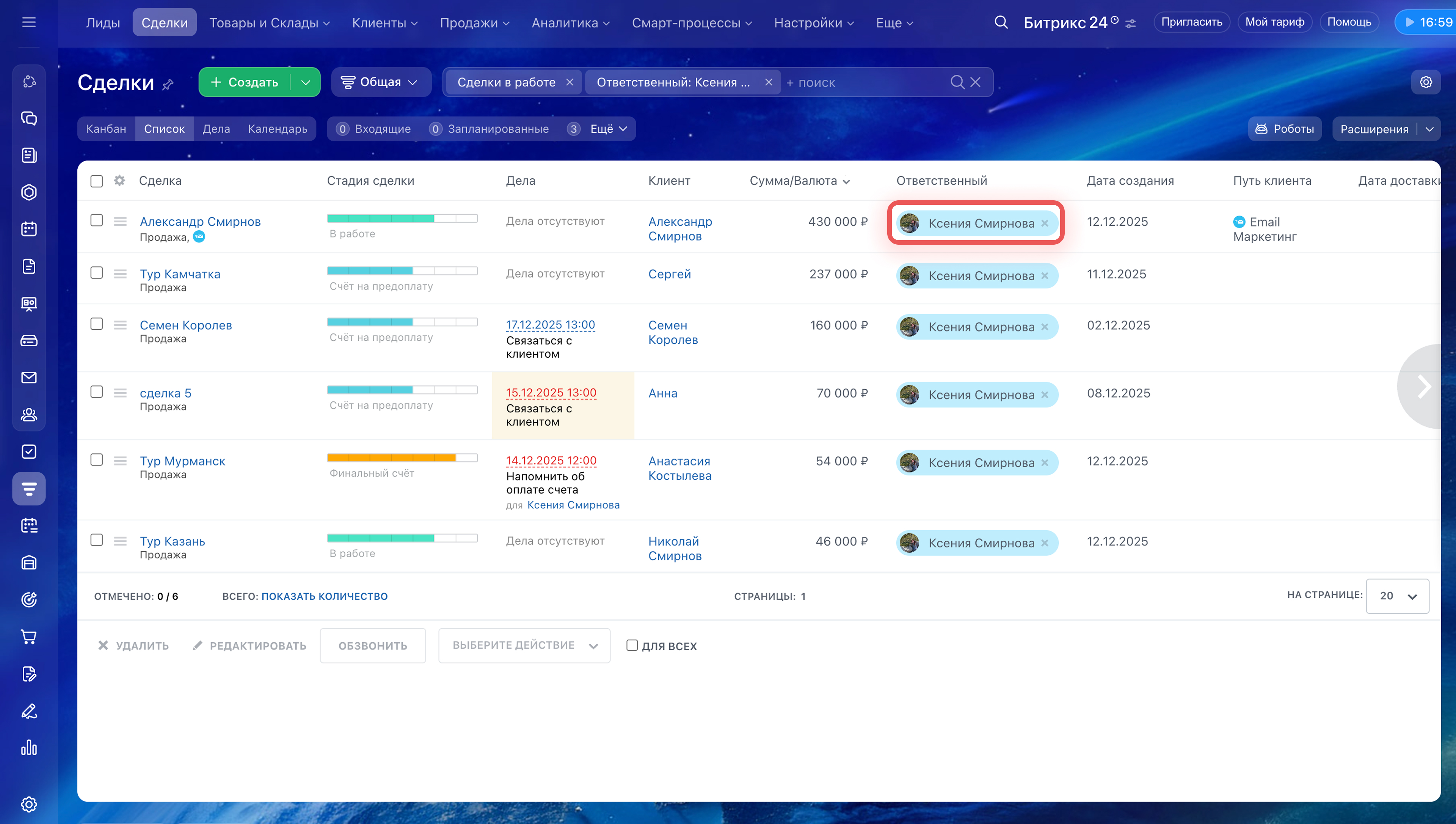Open the calendar icon in left sidebar
The image size is (1456, 824).
tap(29, 229)
